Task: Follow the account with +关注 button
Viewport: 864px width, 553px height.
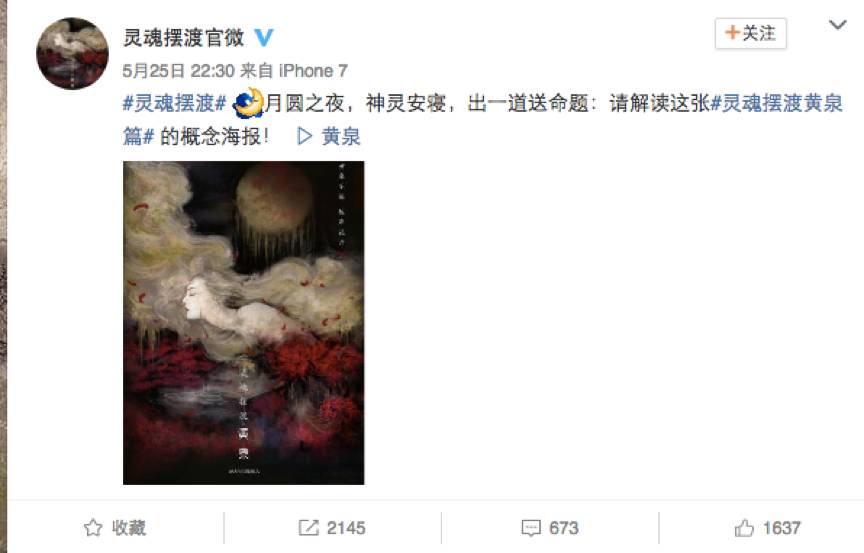Action: (750, 34)
